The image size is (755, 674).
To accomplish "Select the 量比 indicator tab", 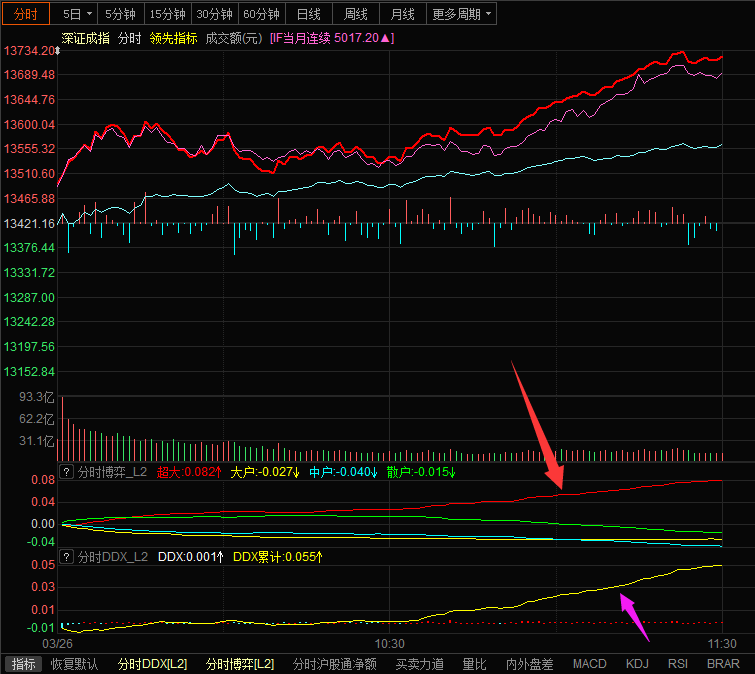I will [x=474, y=664].
